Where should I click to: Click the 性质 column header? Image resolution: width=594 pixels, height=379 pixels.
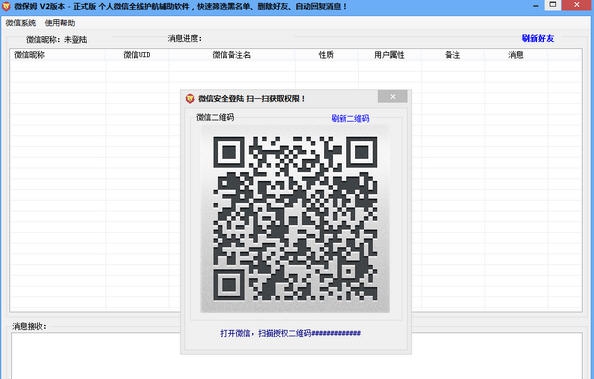[x=326, y=55]
